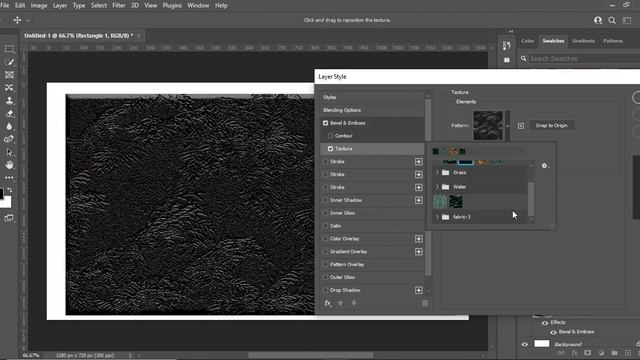Select the Rectangular Marquee tool
This screenshot has width=640, height=360.
9,49
